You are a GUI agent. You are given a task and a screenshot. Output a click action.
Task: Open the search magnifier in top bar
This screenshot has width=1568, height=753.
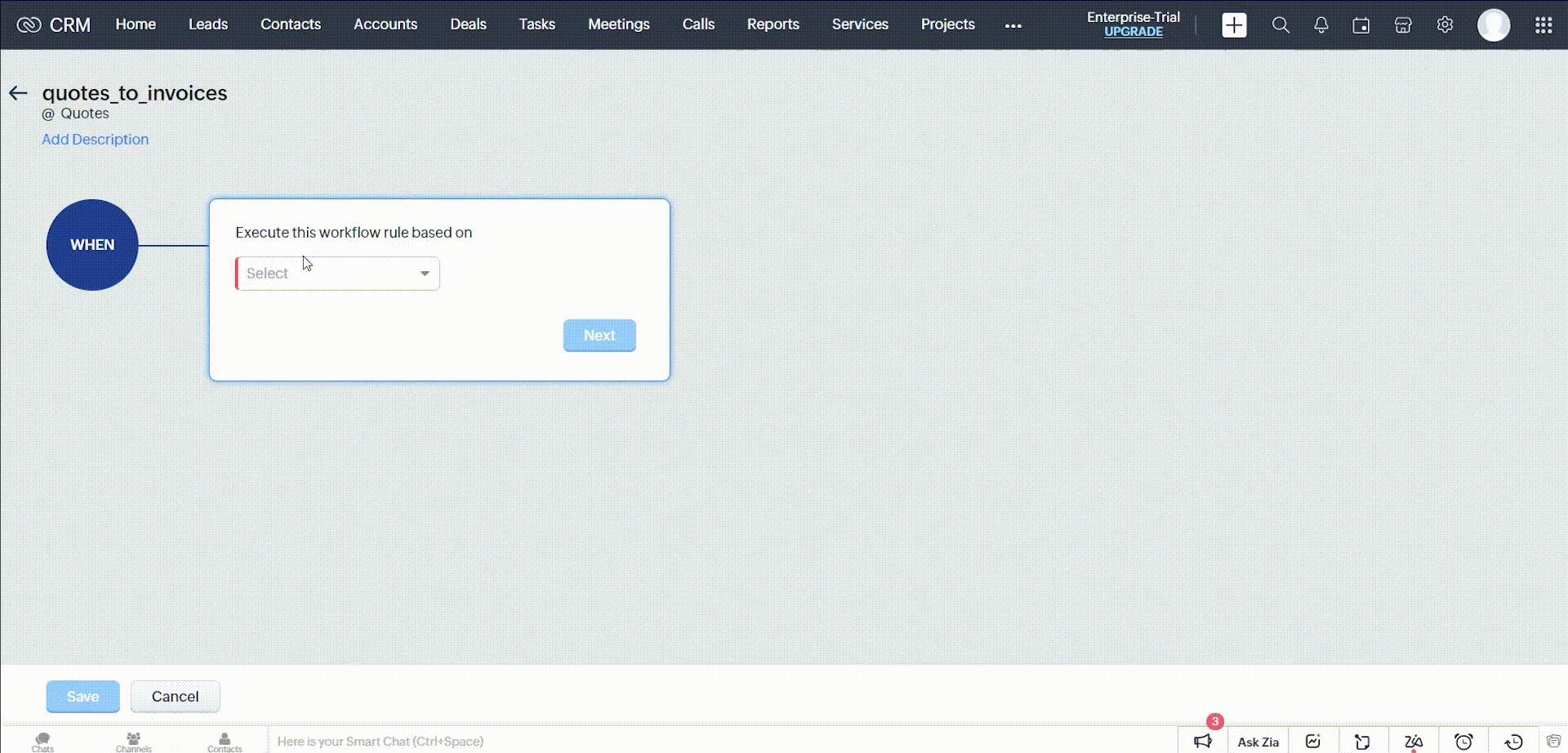point(1281,25)
